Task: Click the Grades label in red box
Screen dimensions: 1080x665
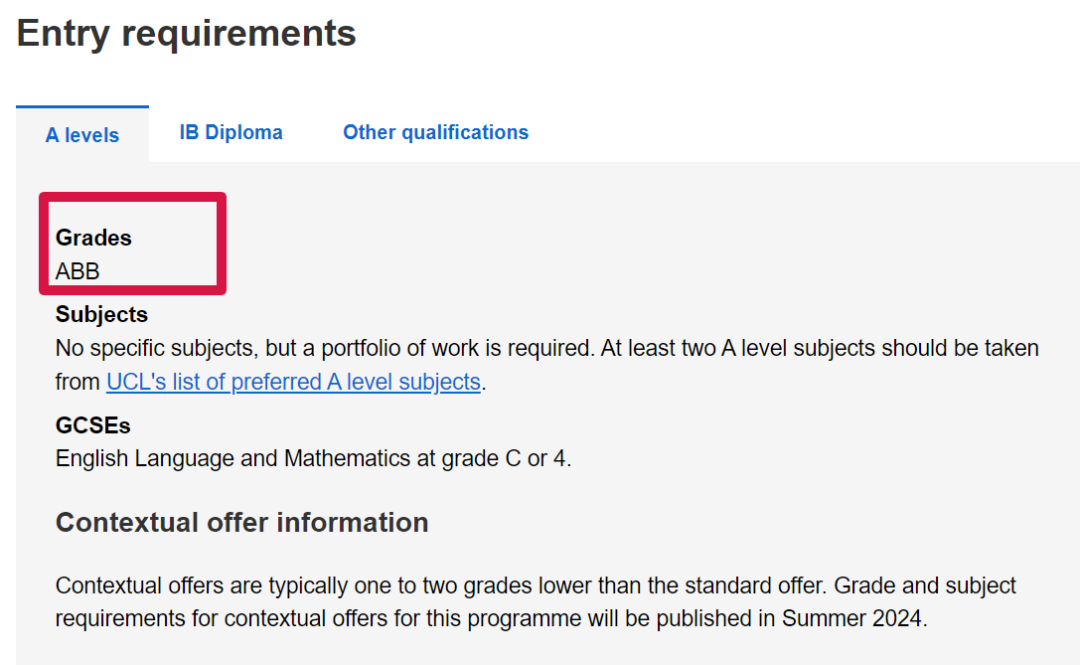Action: 93,238
